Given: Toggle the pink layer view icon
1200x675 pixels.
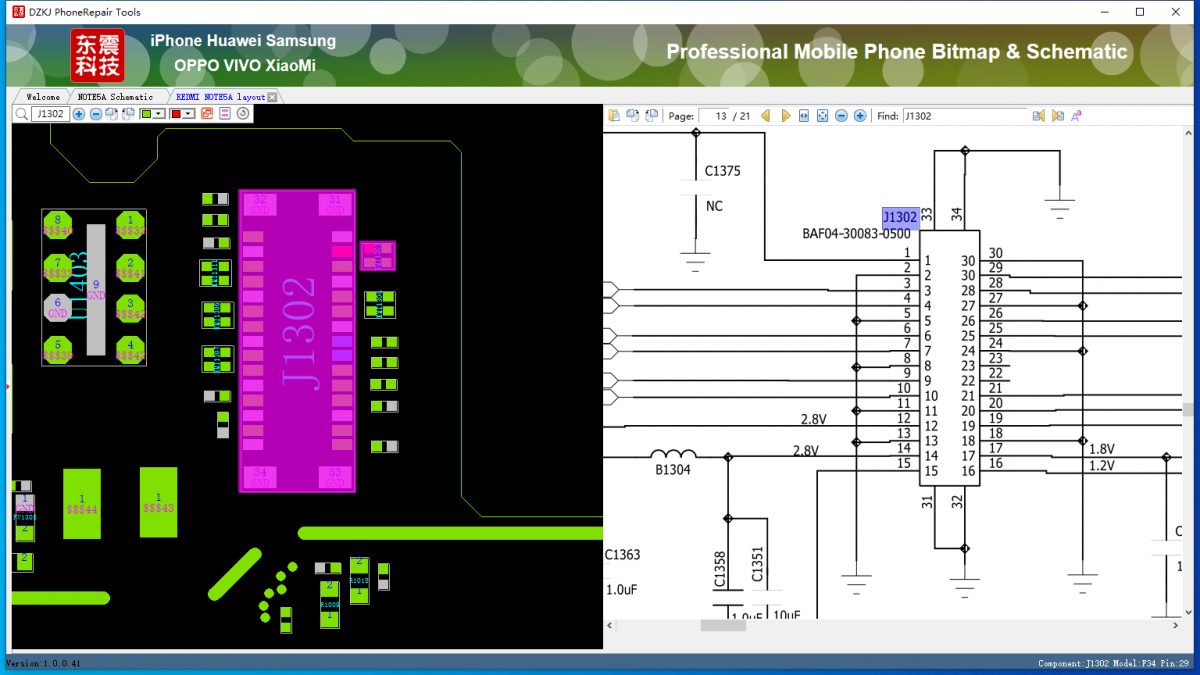Looking at the screenshot, I should click(225, 114).
